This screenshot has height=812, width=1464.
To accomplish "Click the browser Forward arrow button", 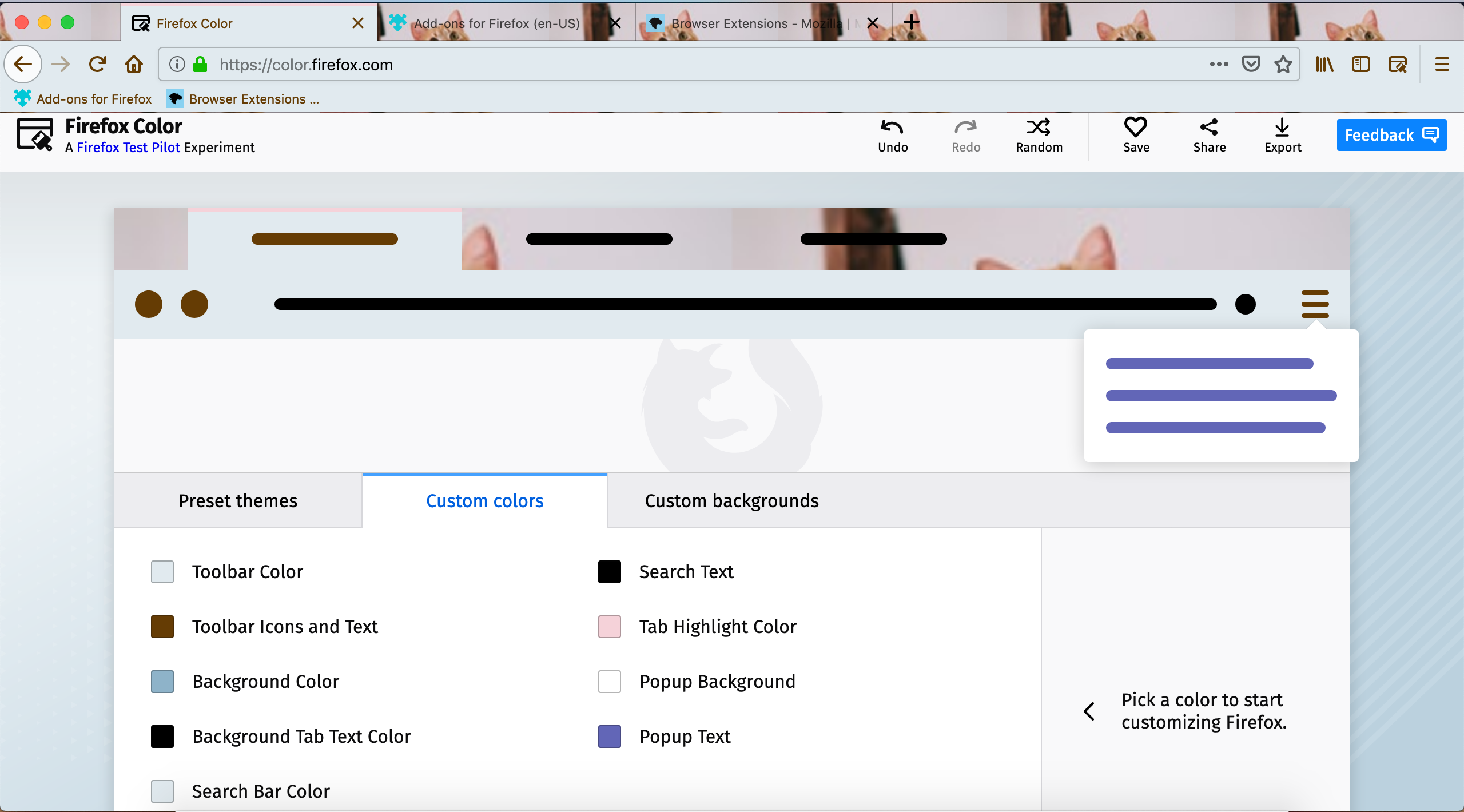I will pos(61,64).
